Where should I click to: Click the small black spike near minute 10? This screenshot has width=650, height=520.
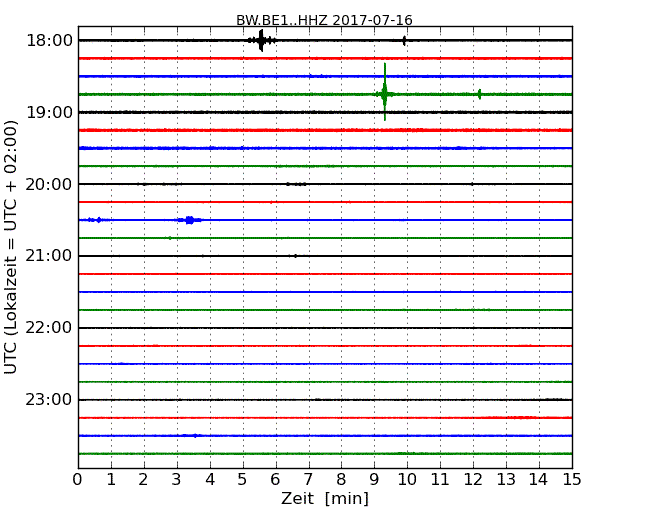click(x=404, y=41)
